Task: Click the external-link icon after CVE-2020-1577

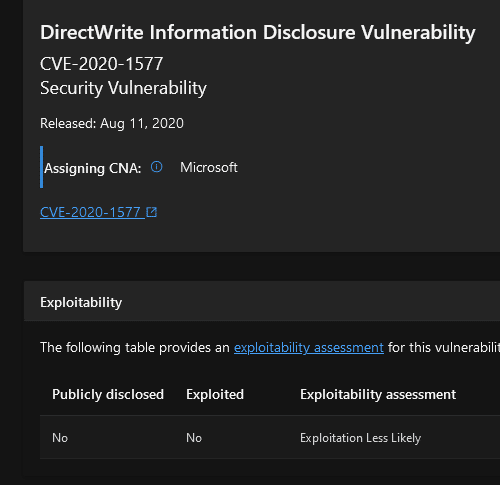Action: click(152, 212)
